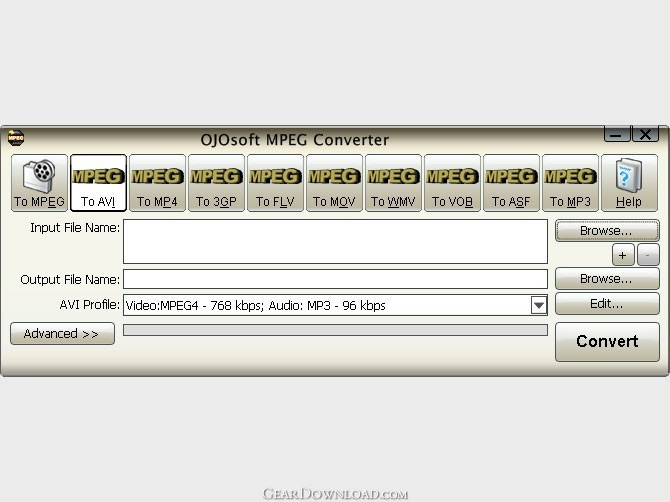The image size is (670, 502).
Task: Open the Help book icon
Action: pyautogui.click(x=629, y=183)
